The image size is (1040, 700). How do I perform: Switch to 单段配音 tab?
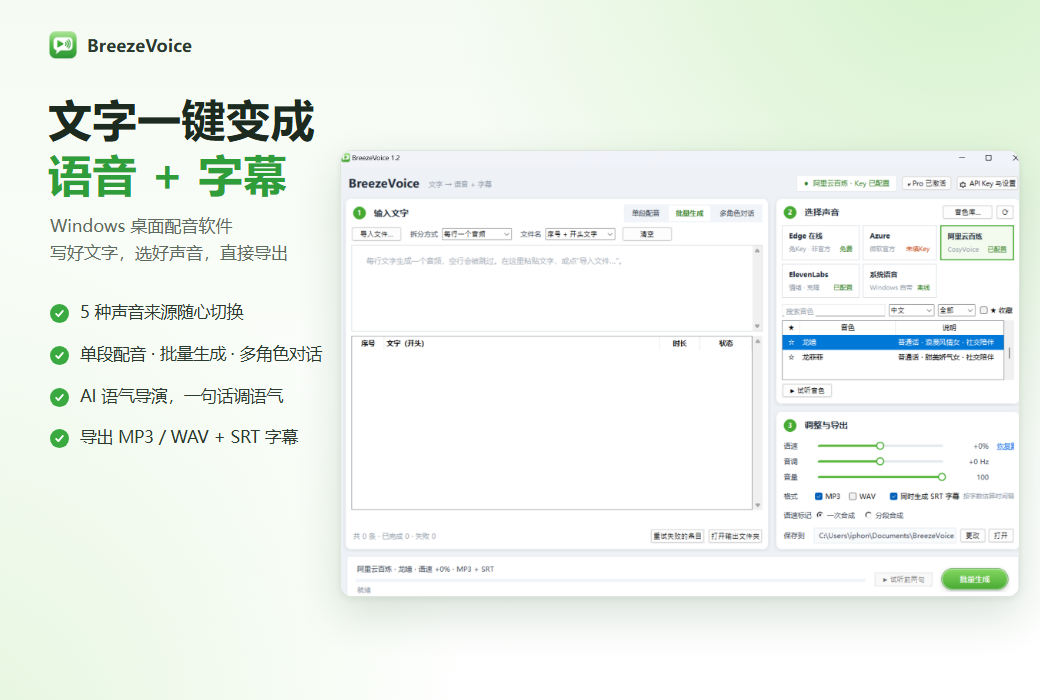[645, 213]
